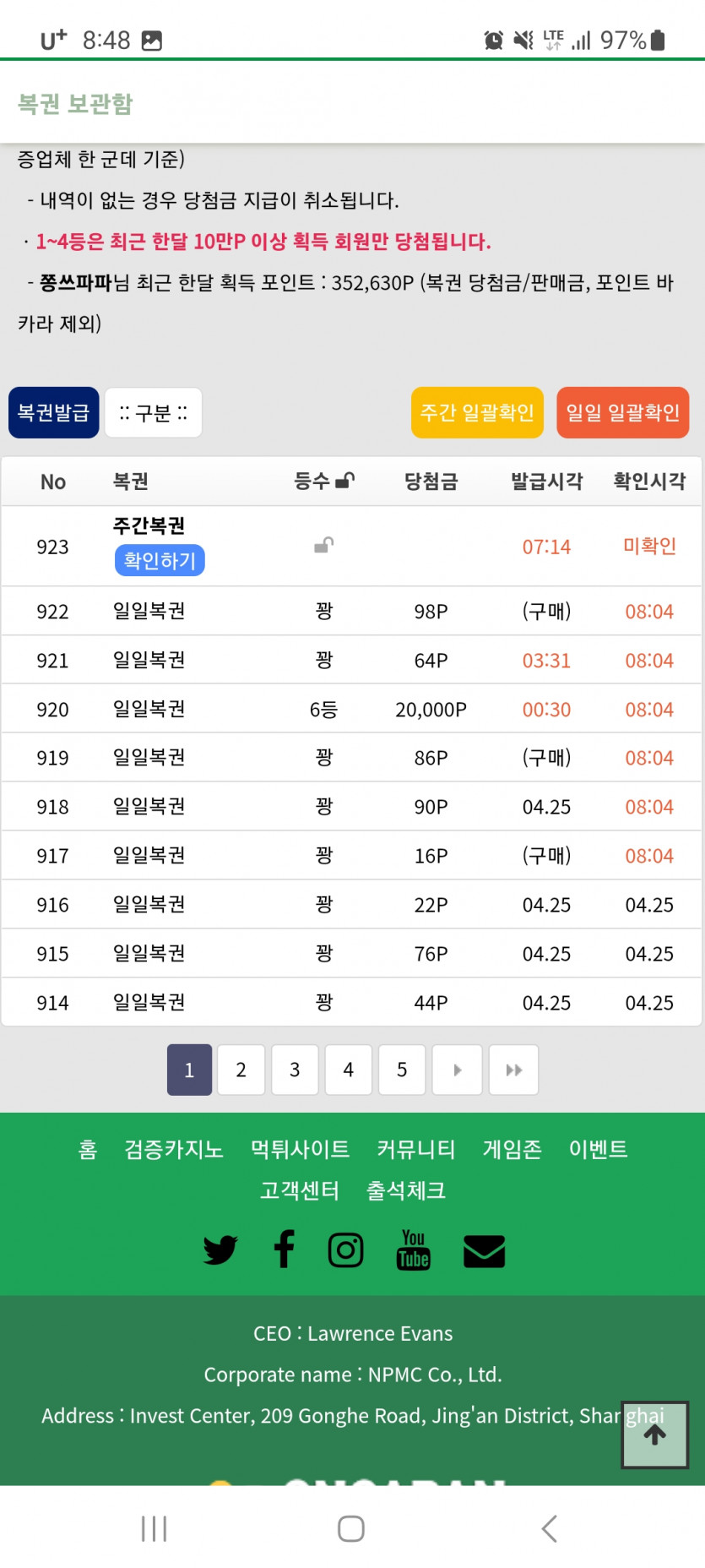
Task: Tap the red 1~4등 notice text
Action: coord(263,242)
